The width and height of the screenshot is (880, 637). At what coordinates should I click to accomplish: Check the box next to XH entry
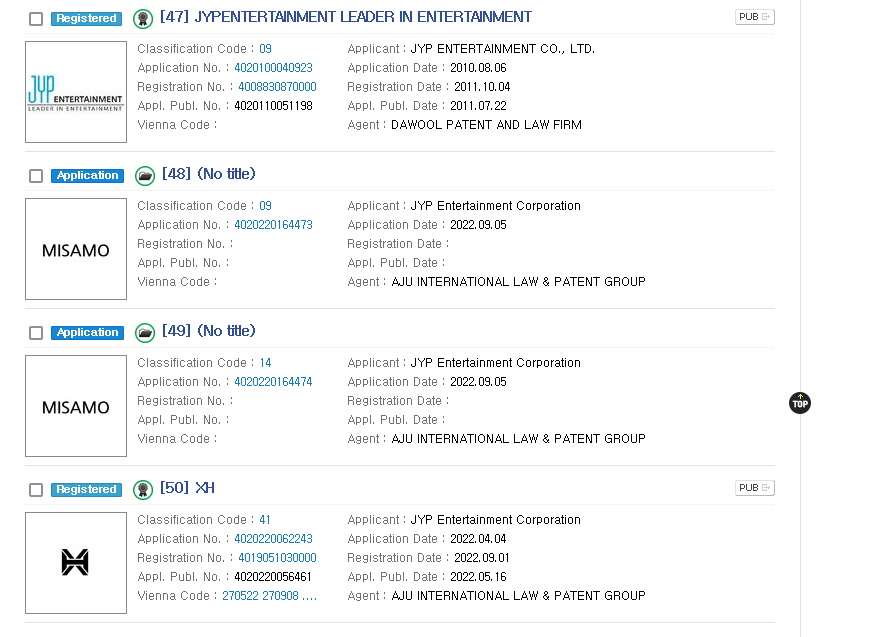click(36, 490)
